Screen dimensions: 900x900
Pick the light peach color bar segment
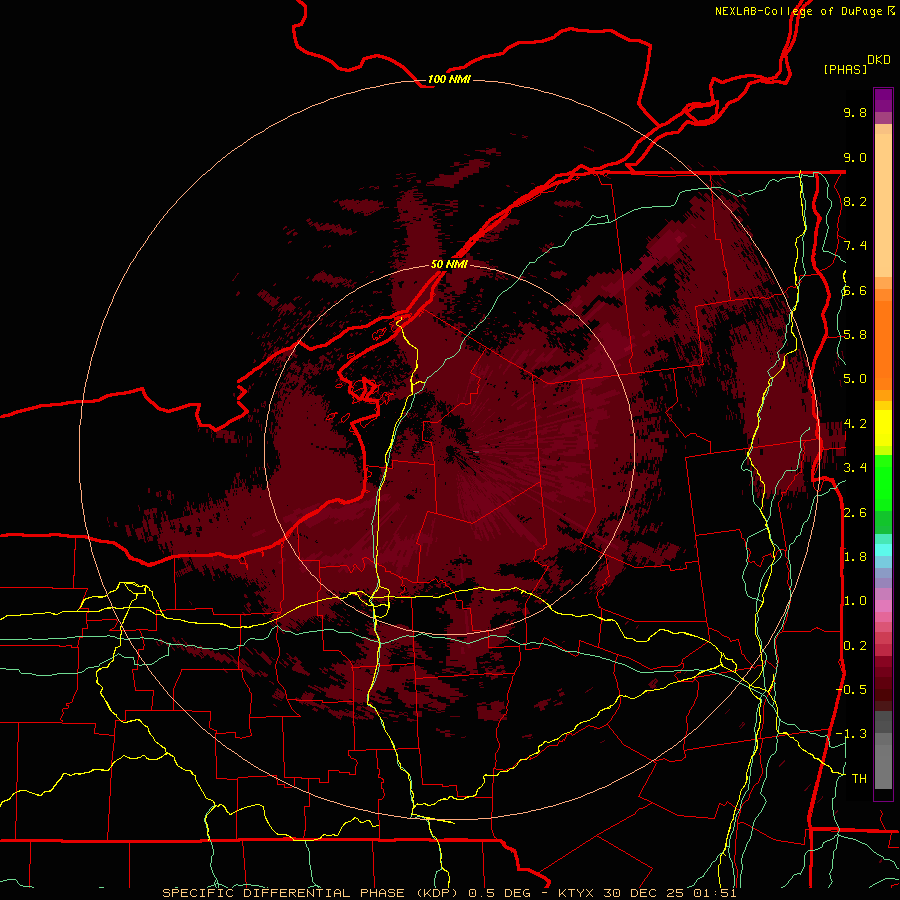[x=883, y=205]
